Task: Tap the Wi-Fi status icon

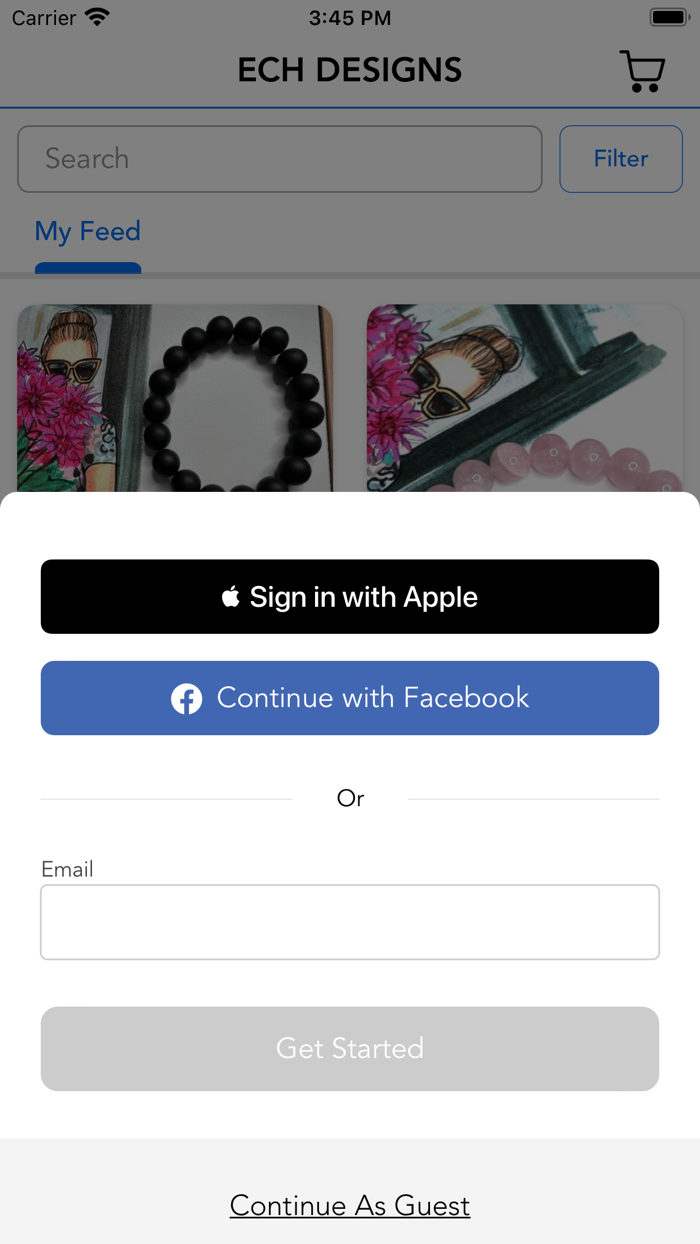Action: click(97, 17)
